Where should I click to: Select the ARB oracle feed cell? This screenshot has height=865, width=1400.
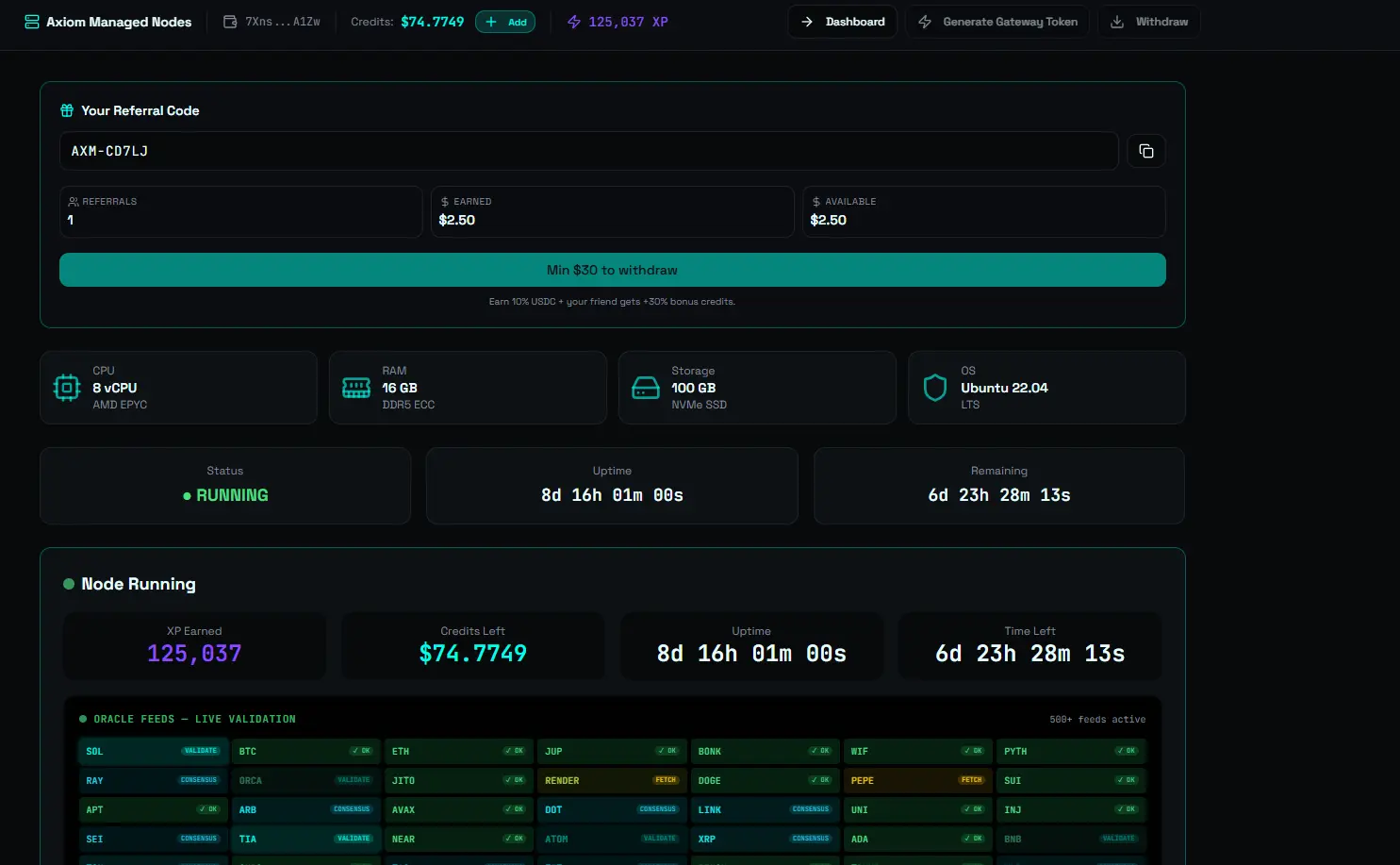306,810
